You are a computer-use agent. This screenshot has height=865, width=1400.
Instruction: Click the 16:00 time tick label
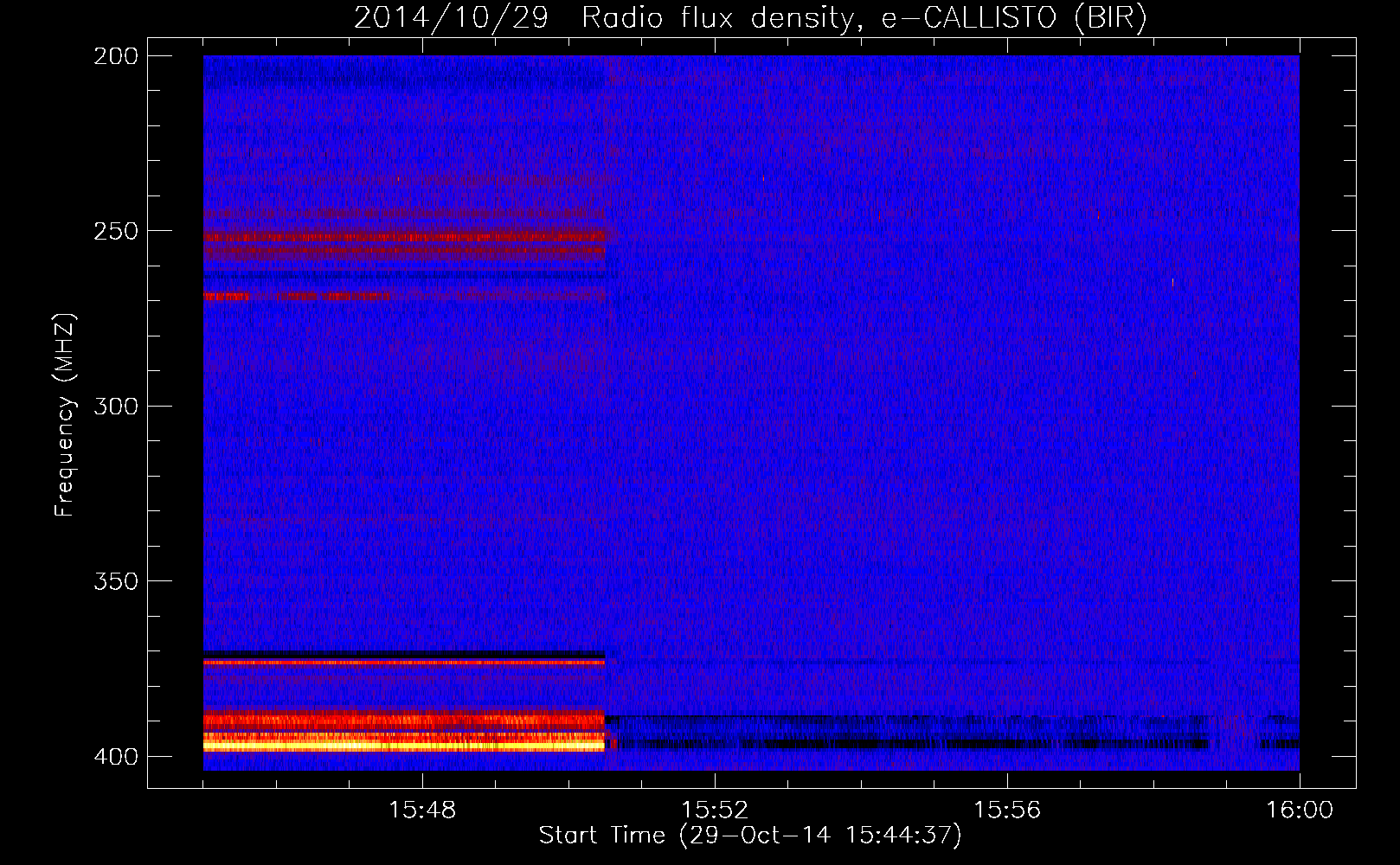pyautogui.click(x=1300, y=811)
